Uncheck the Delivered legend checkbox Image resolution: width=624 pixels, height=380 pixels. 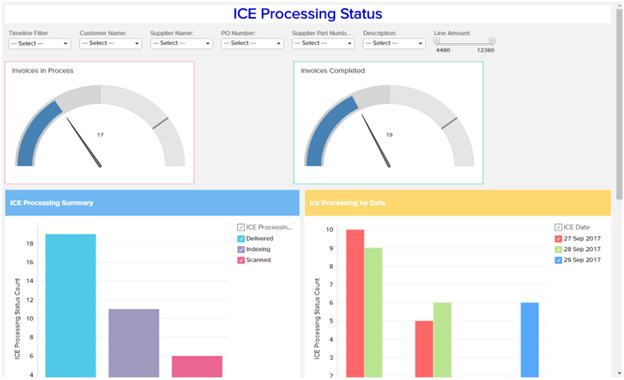click(241, 238)
